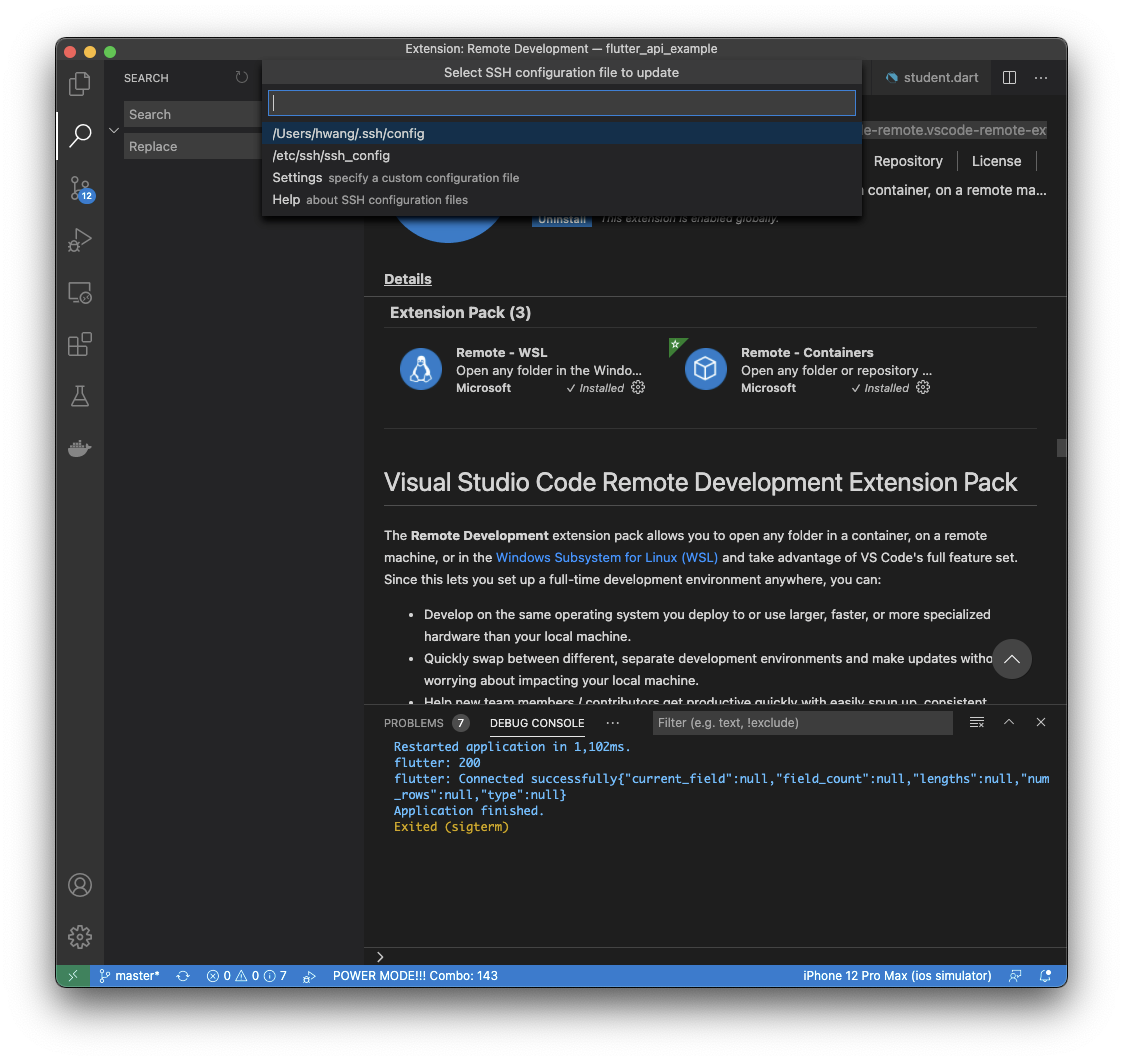Screen dimensions: 1123x1061
Task: Open the Remote - Containers extension
Action: [x=807, y=370]
